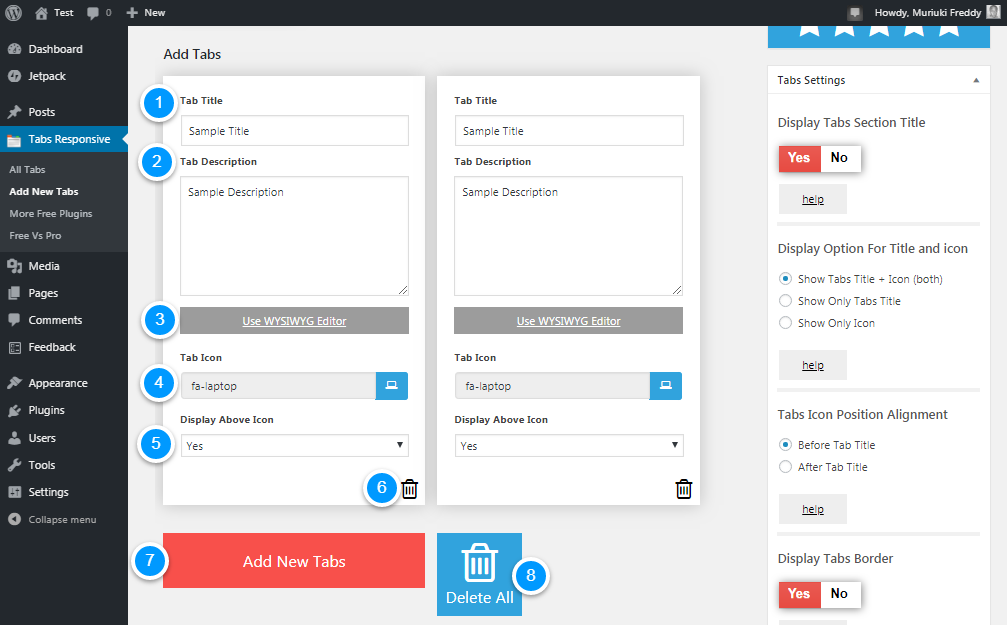Open comments via the speech bubble icon
1007x625 pixels.
point(93,12)
